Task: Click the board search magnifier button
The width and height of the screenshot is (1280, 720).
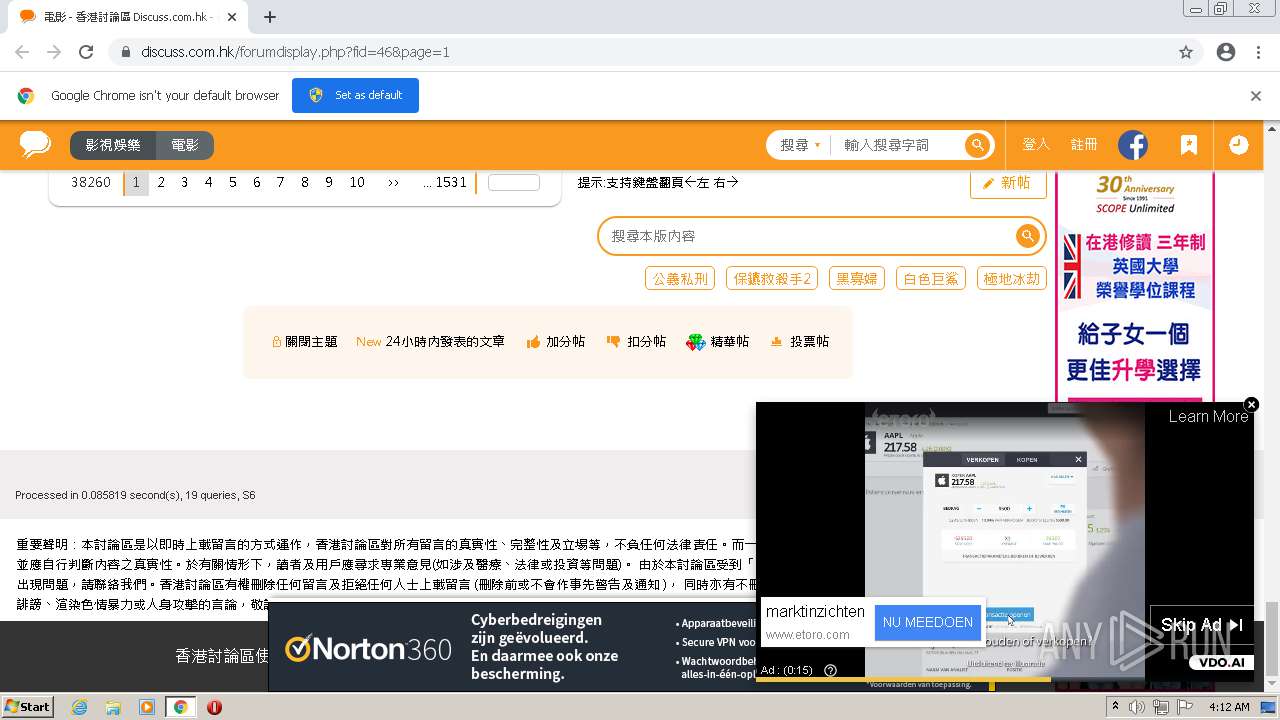Action: [x=1027, y=236]
